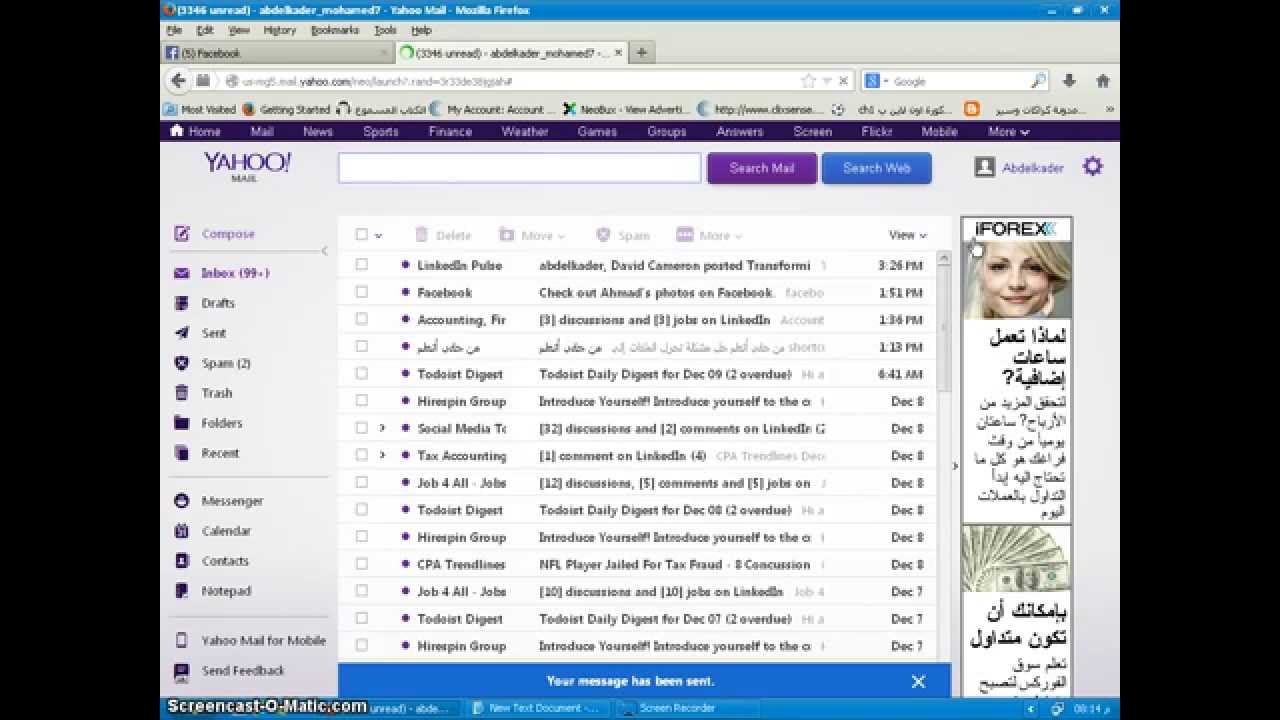Click the mail search input field
The image size is (1280, 720).
coord(520,168)
